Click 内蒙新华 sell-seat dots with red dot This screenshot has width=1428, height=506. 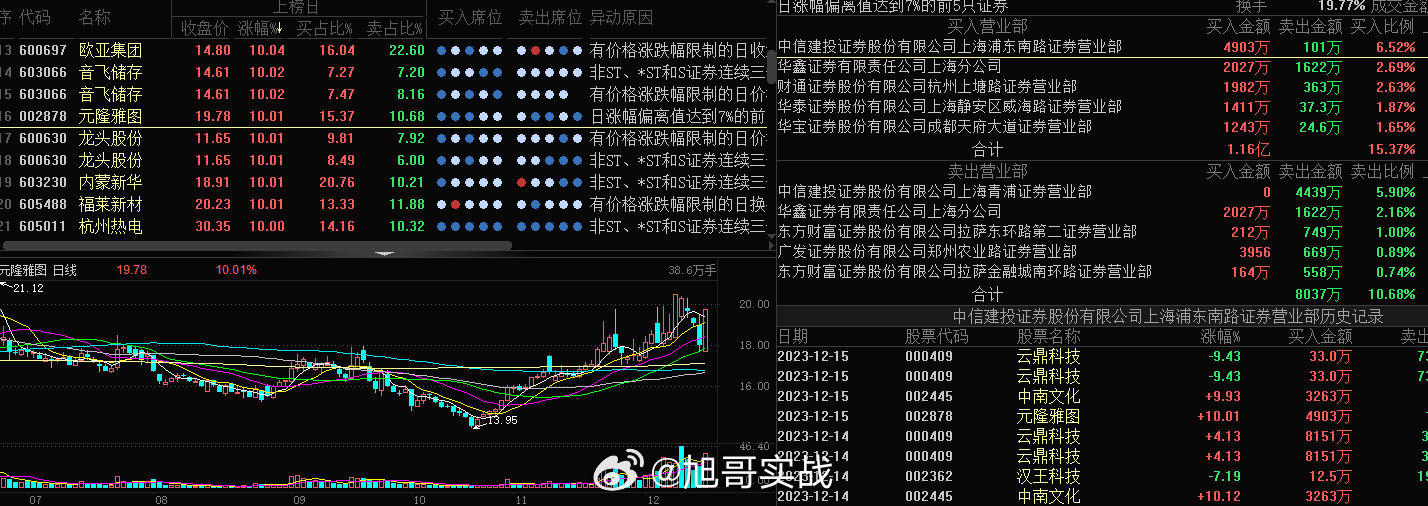(x=549, y=182)
